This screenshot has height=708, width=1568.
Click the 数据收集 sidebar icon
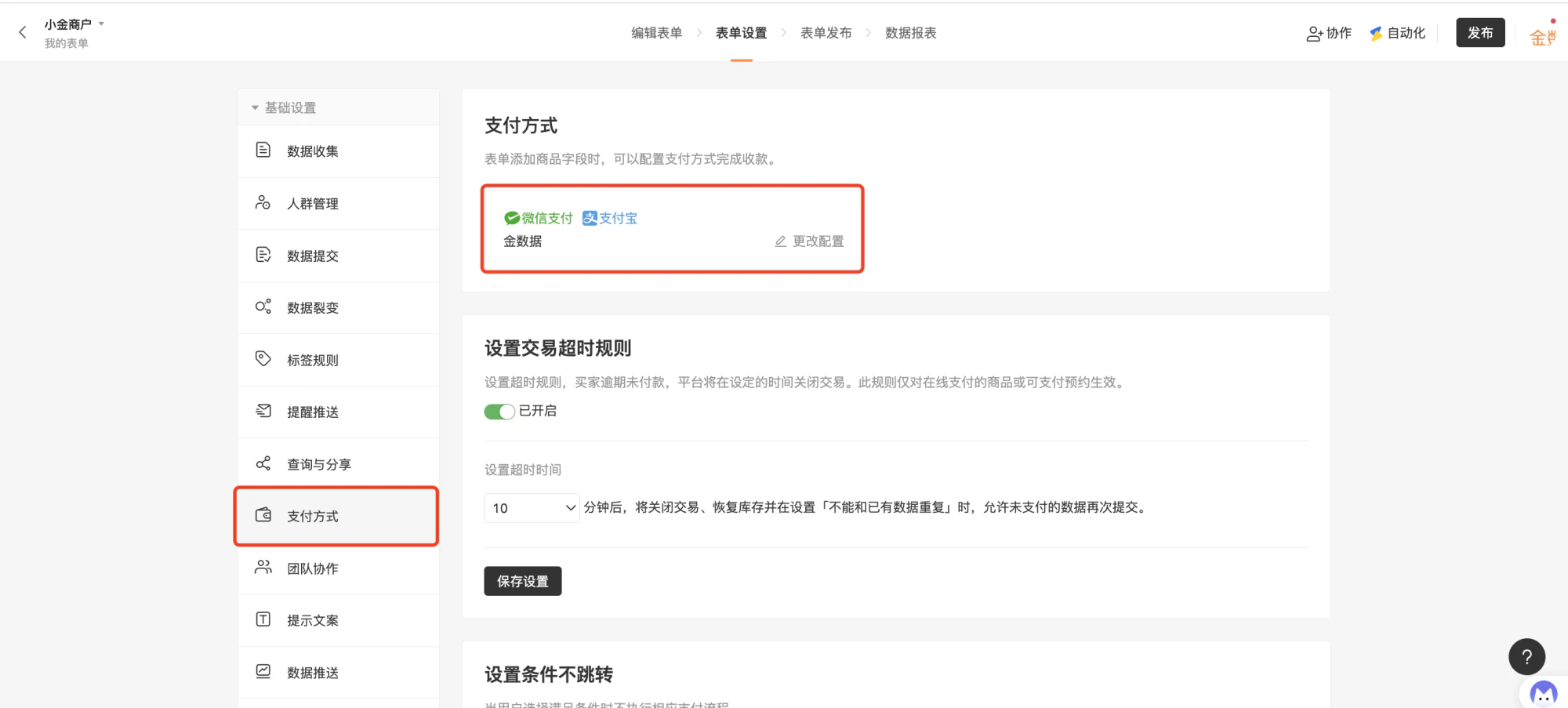[263, 150]
